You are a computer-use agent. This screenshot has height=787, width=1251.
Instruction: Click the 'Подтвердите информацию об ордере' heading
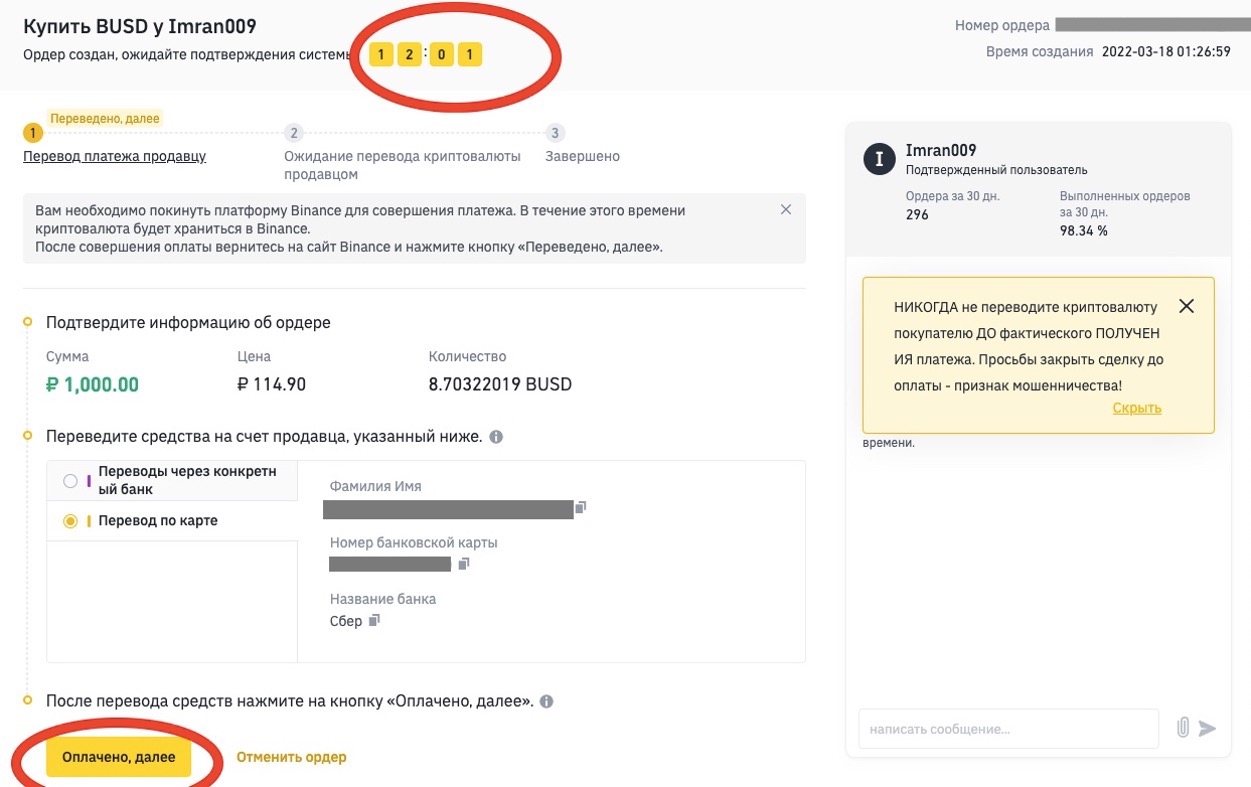coord(188,323)
